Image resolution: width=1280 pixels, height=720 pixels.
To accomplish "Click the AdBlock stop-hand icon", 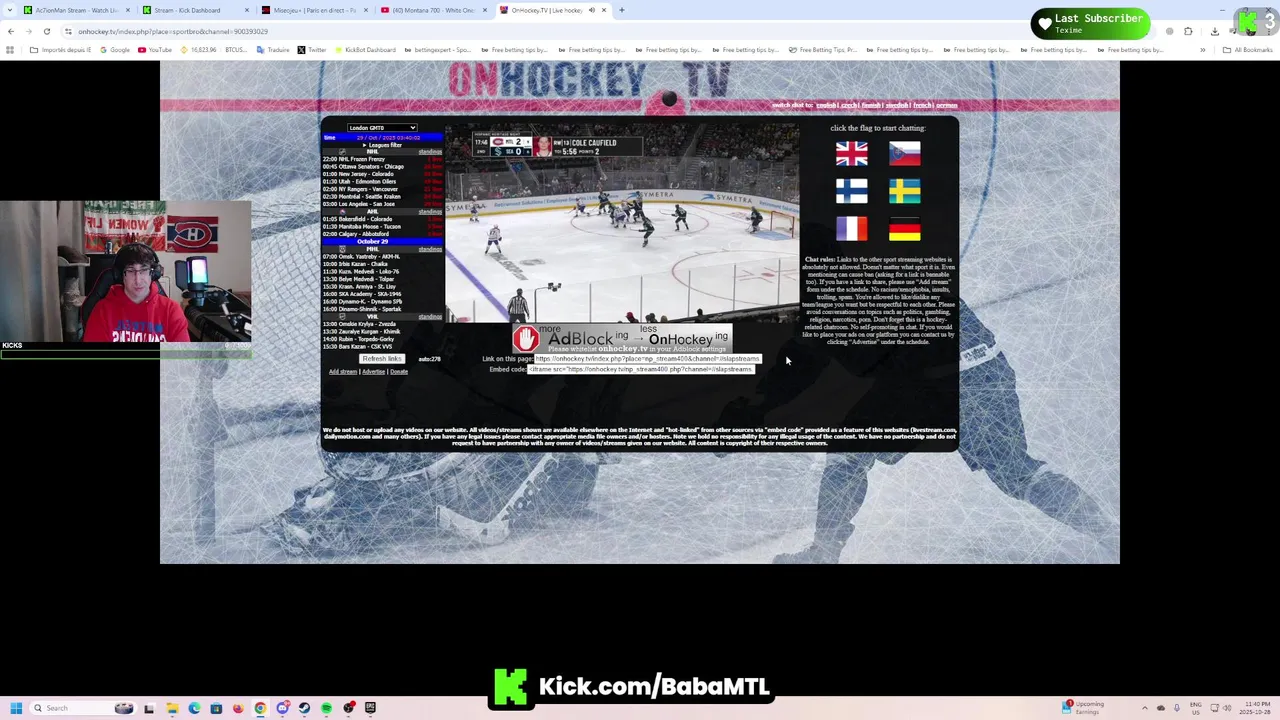I will click(x=526, y=339).
